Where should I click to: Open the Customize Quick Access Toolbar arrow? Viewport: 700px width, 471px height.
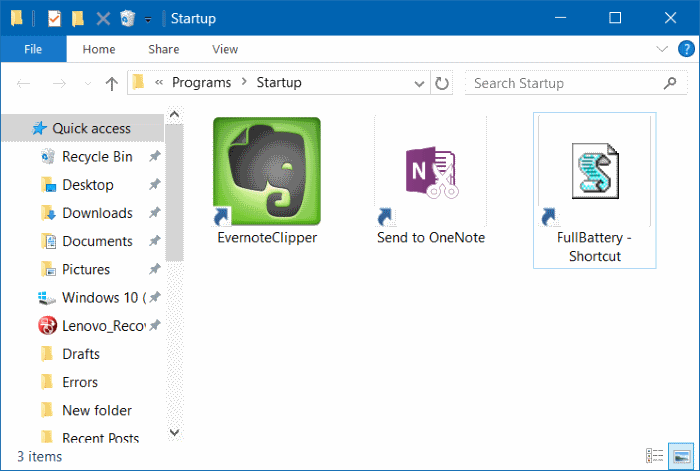(x=148, y=20)
